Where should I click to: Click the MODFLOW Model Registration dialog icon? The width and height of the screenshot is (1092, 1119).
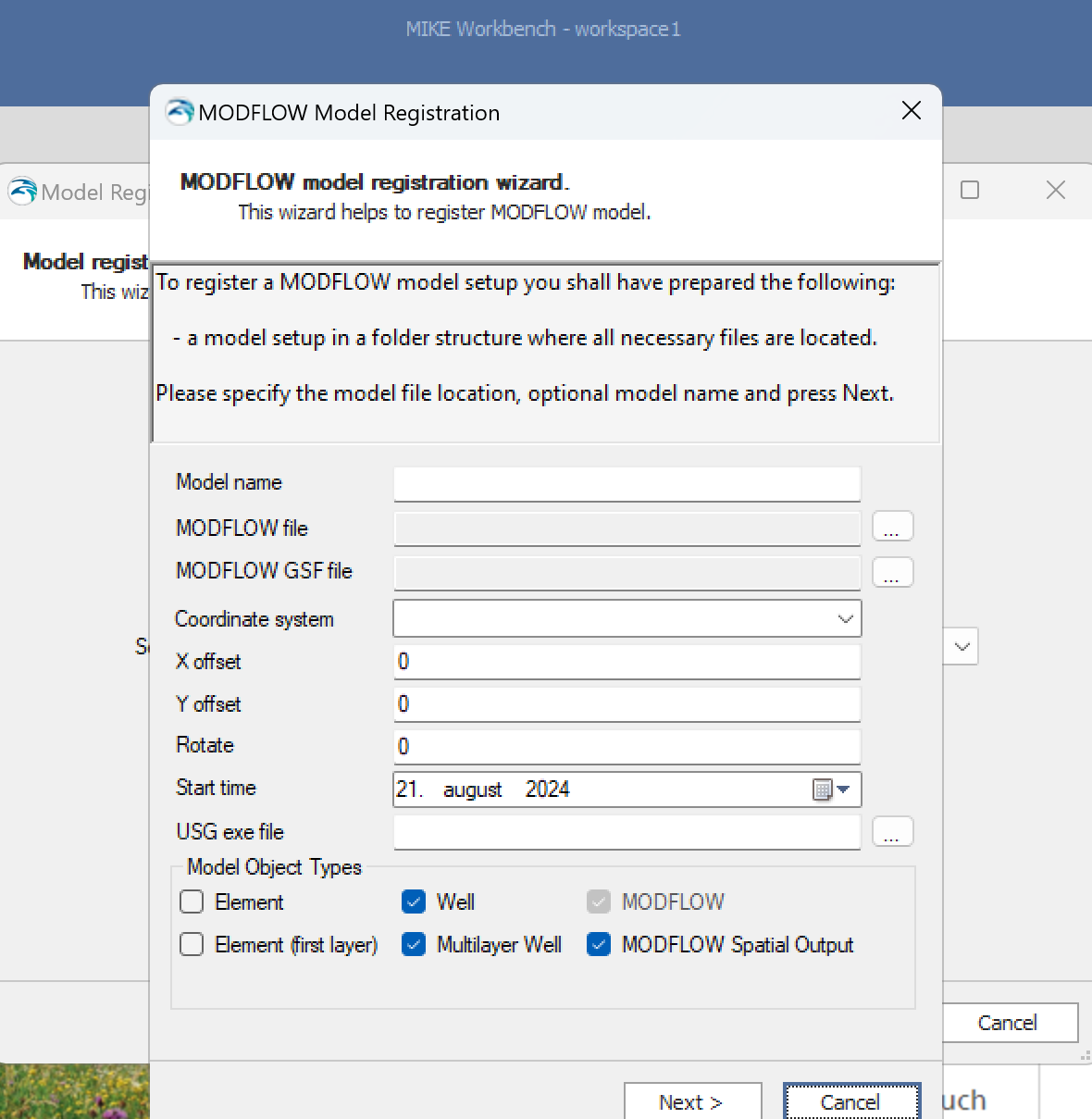tap(180, 112)
